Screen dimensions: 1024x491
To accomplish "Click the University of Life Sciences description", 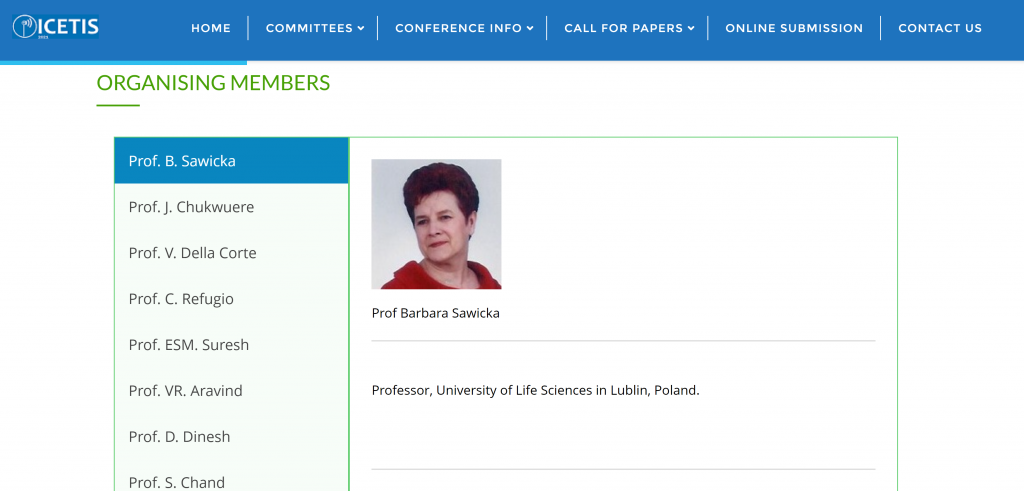I will [x=535, y=390].
